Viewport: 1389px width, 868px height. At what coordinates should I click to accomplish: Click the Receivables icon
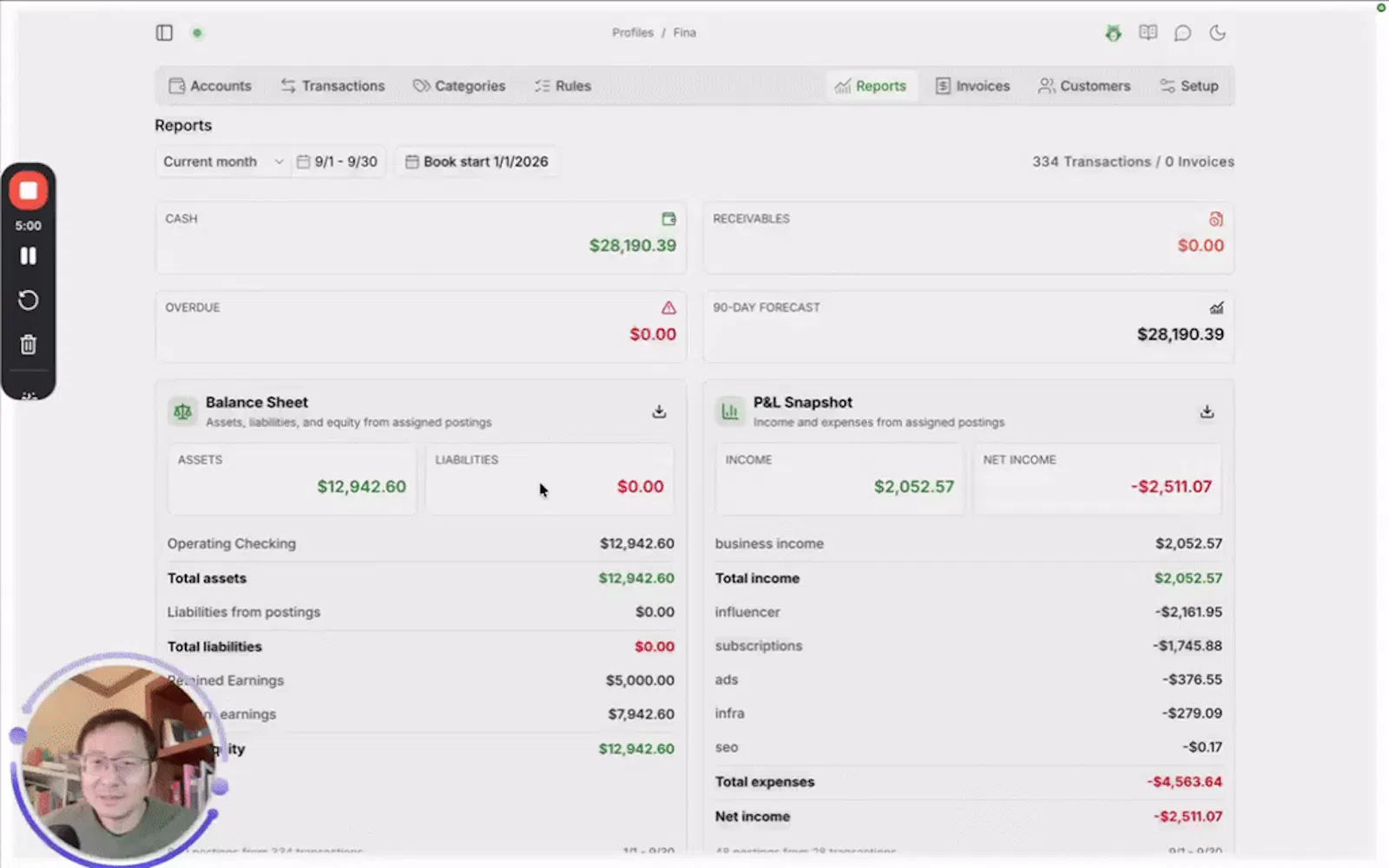pos(1216,219)
